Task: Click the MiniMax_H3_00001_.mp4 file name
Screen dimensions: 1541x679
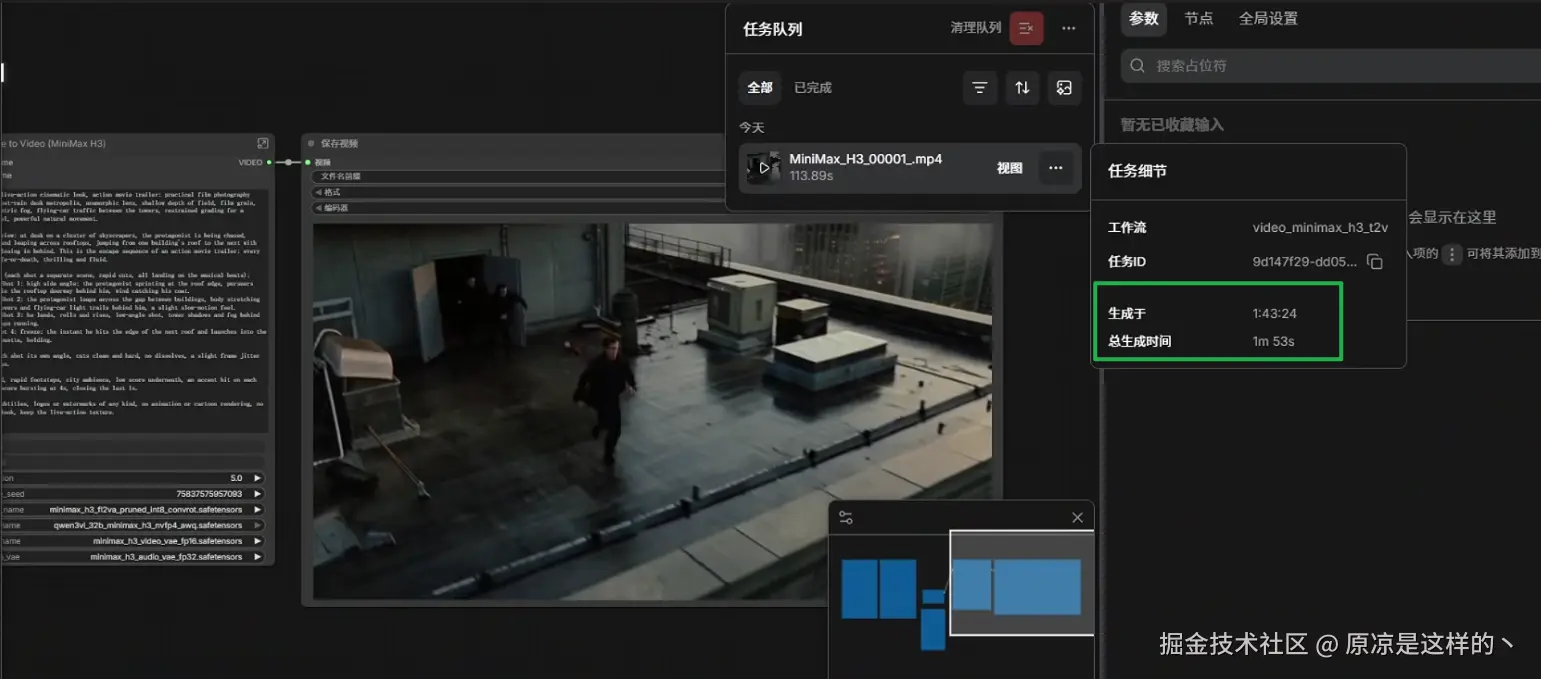Action: coord(865,159)
